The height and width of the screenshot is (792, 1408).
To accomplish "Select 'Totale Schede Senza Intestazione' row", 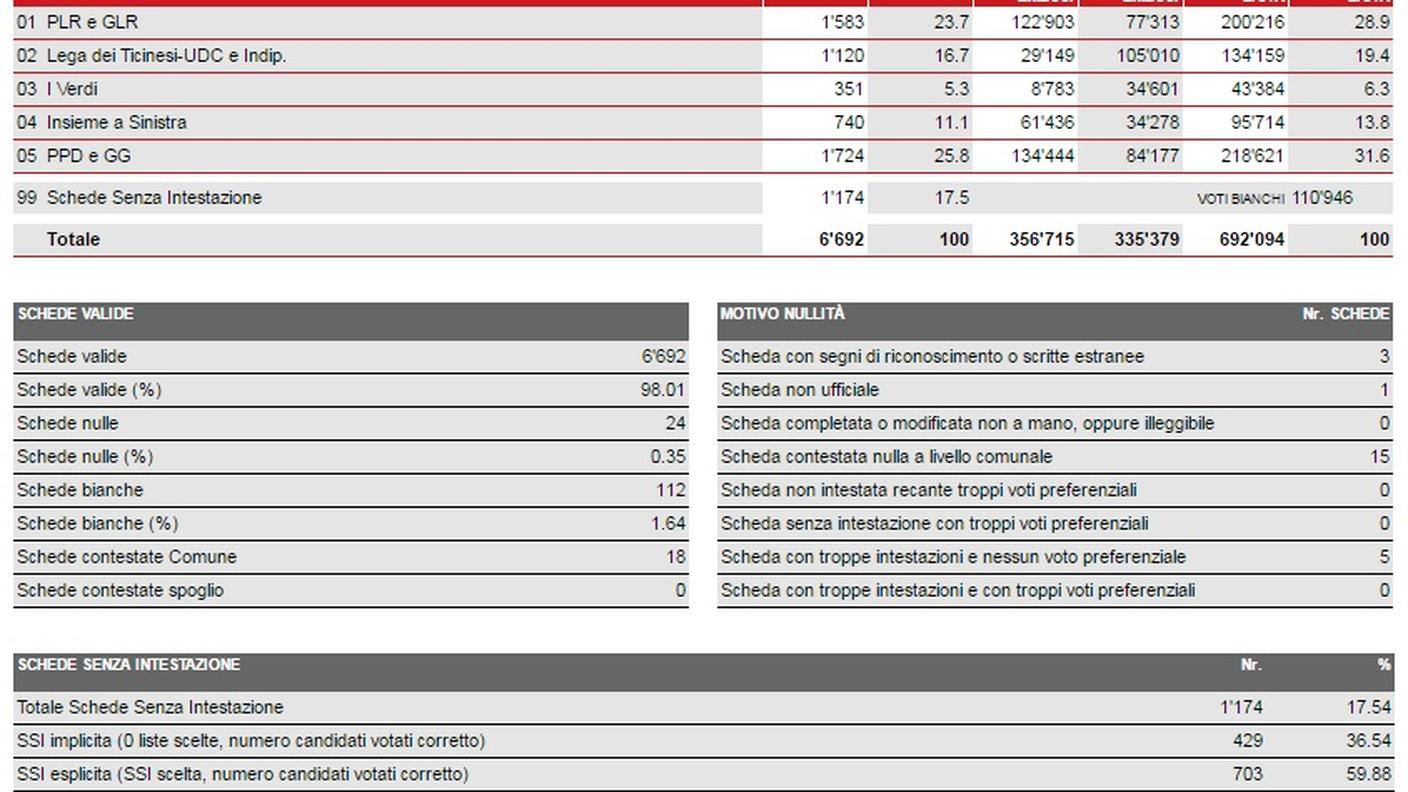I will point(703,708).
